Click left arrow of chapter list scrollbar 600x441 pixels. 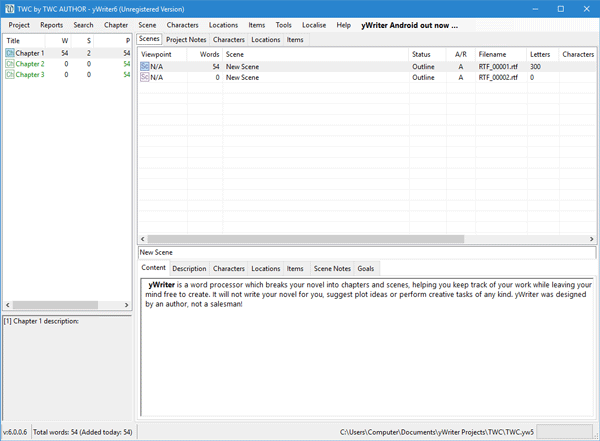pos(8,305)
